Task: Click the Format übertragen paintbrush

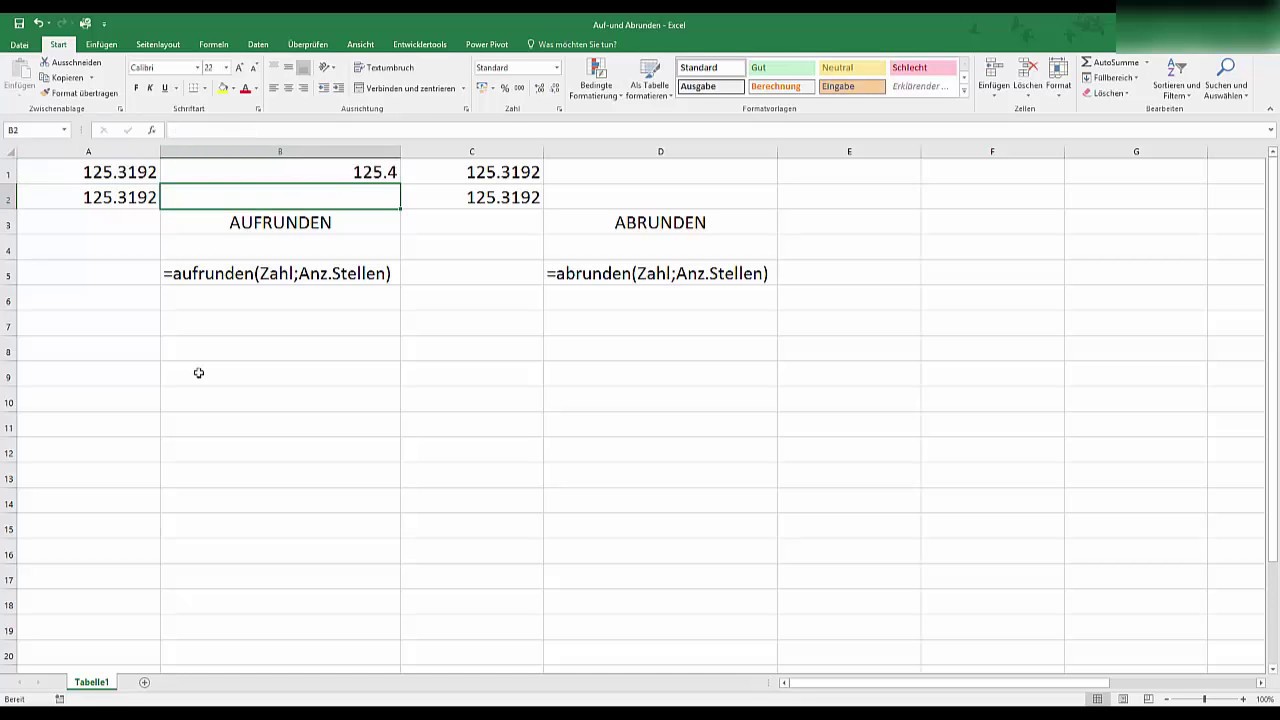Action: (45, 93)
